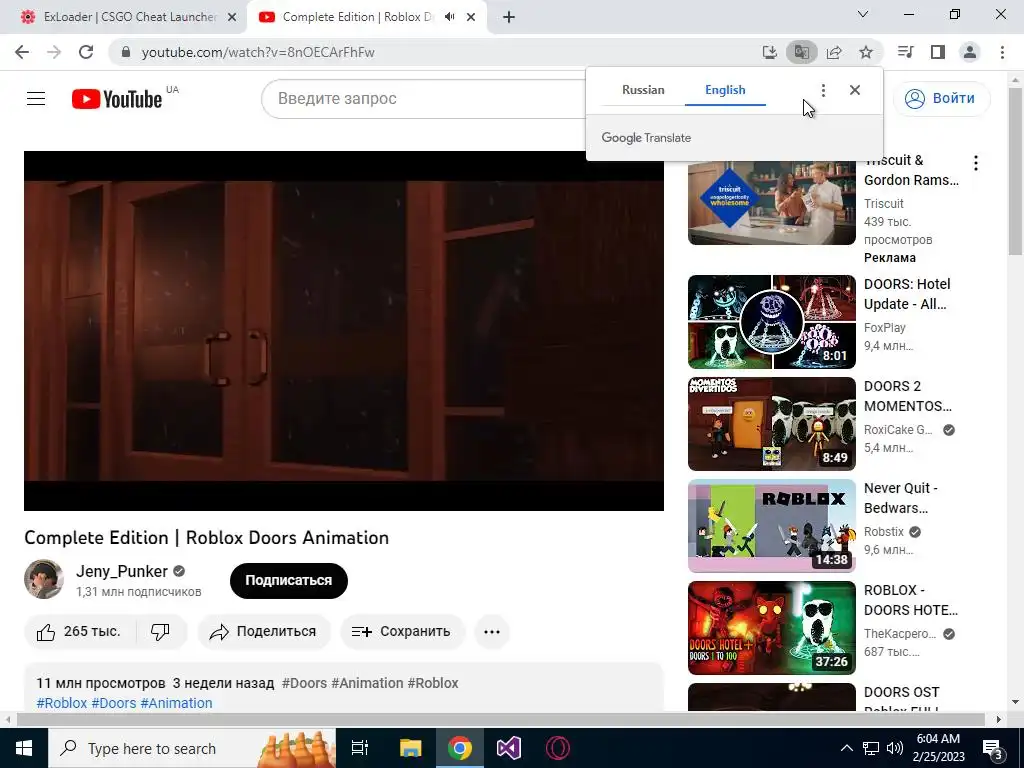Like the video (265 тыс.)

coord(80,632)
